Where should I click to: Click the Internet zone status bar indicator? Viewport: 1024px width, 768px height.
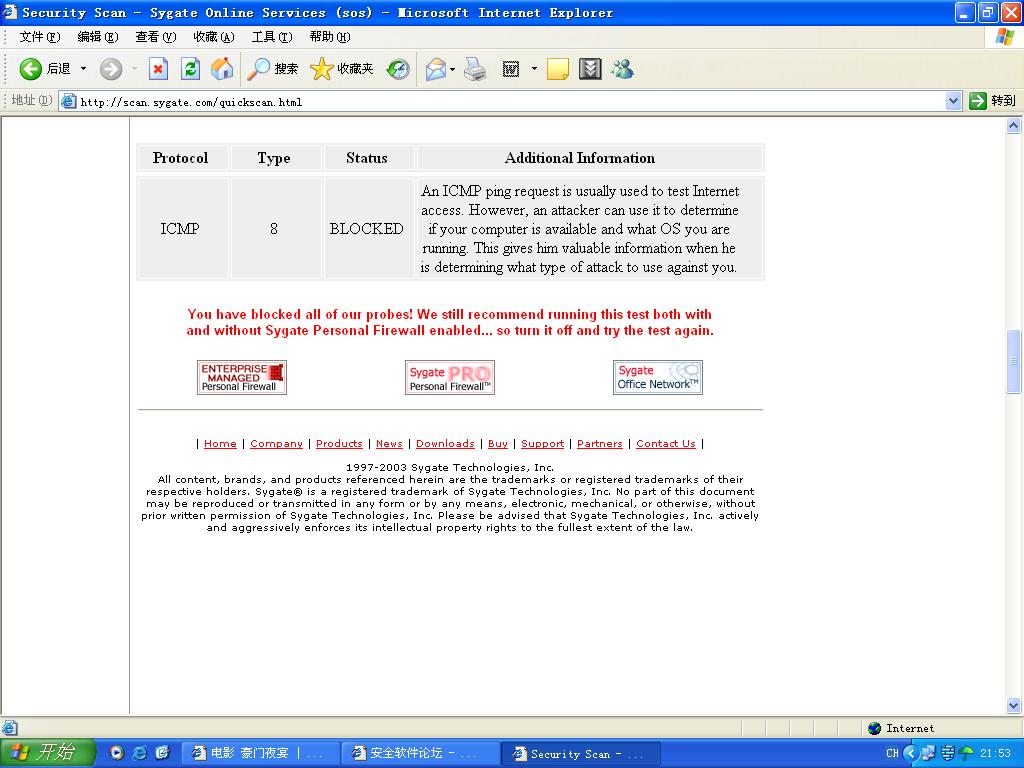[x=901, y=728]
